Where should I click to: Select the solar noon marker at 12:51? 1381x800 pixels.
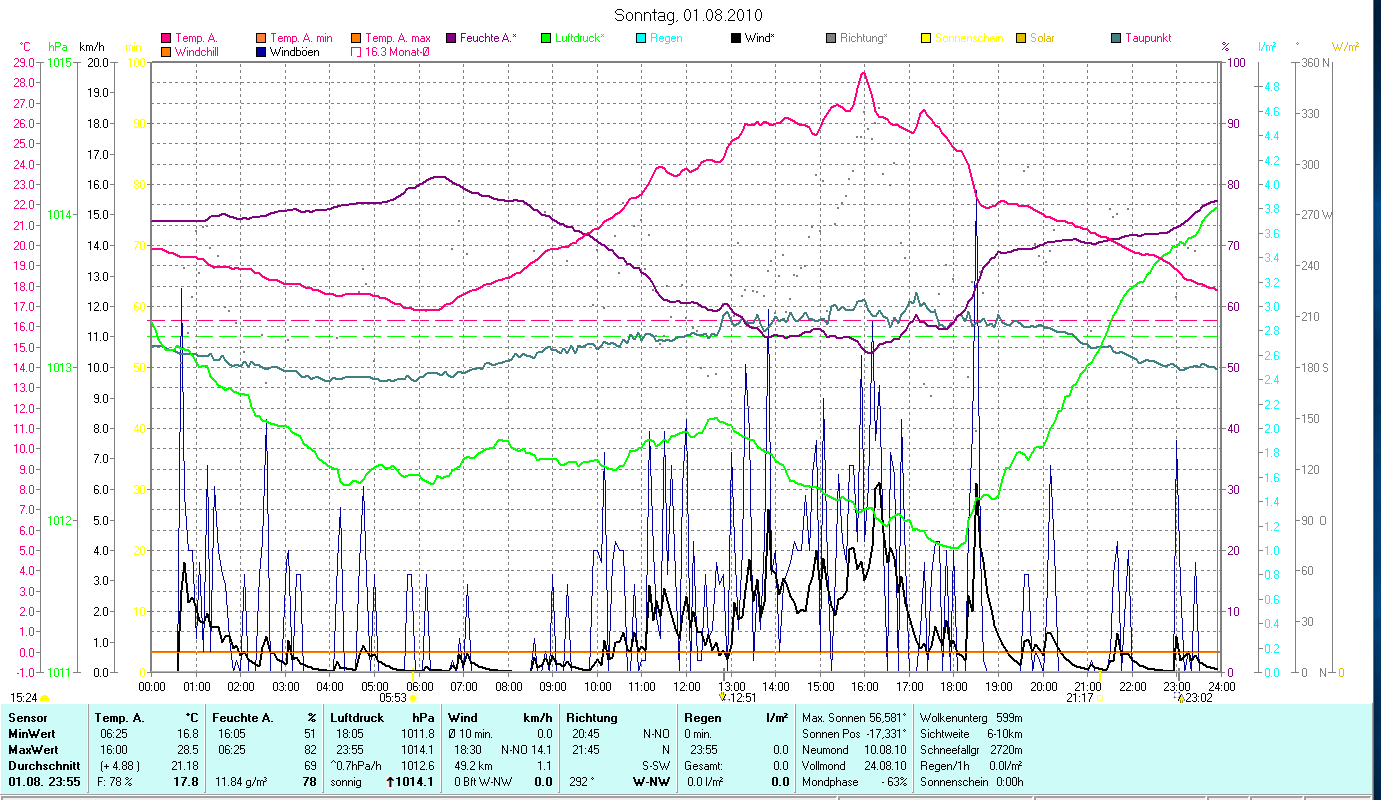point(723,697)
